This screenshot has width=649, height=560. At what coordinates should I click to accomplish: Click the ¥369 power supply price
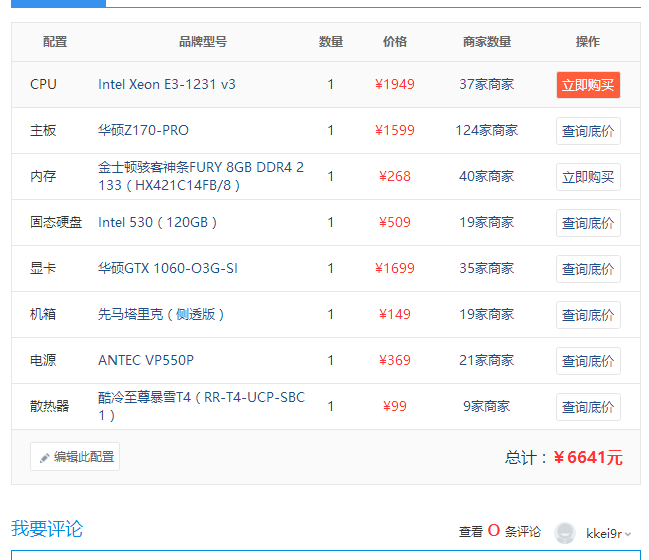(x=394, y=360)
